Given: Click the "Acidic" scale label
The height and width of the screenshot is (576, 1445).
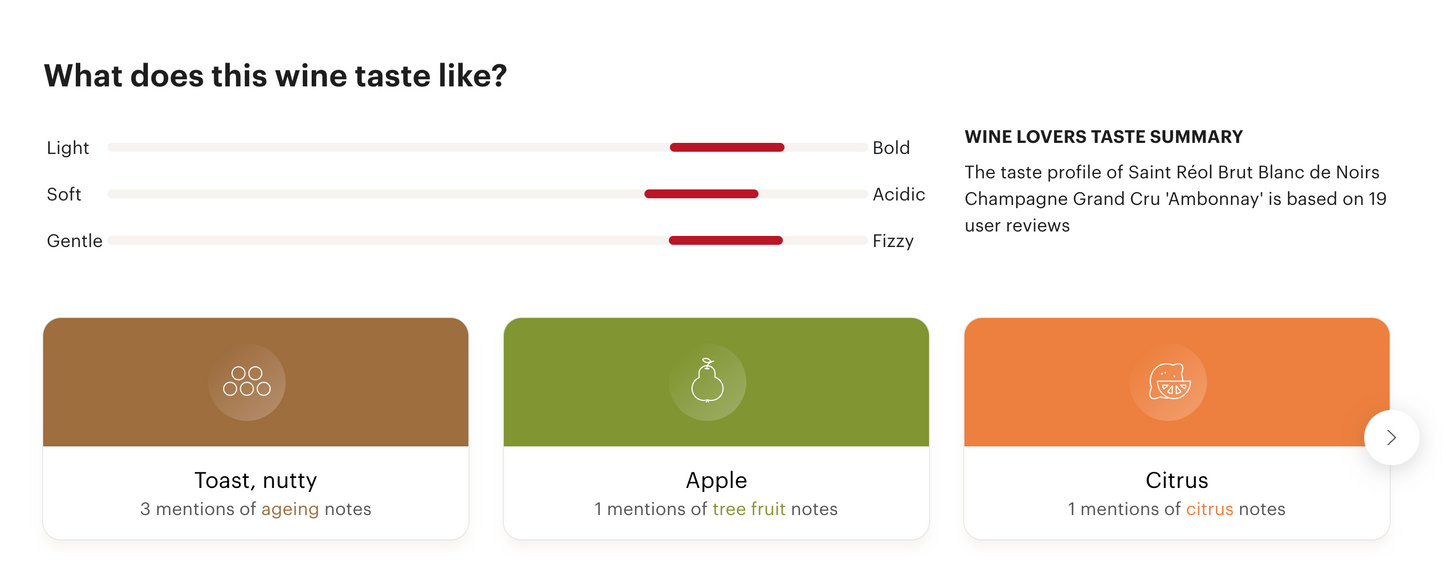Looking at the screenshot, I should 899,194.
